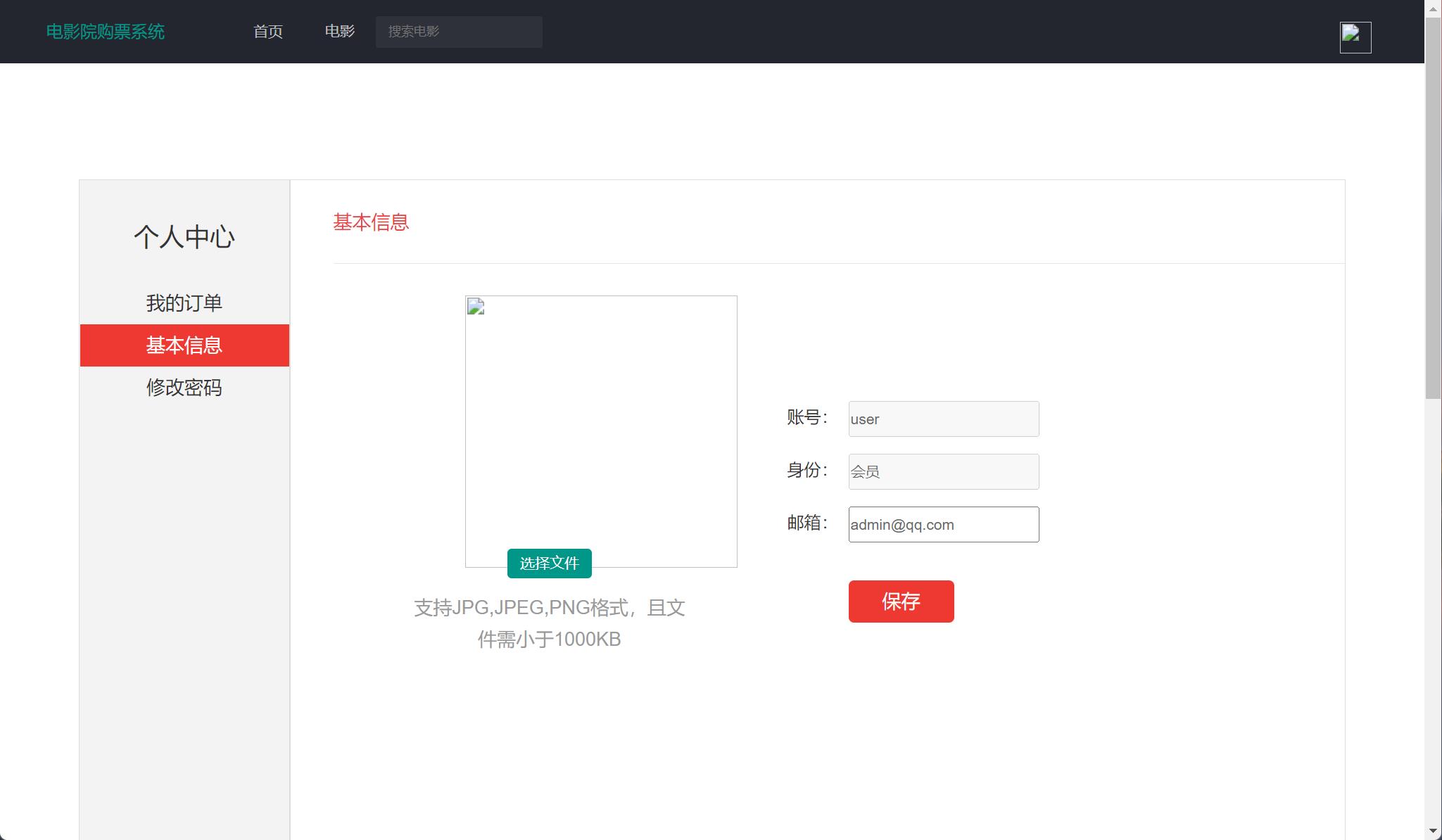Click the 基本信息 red section title

click(x=371, y=222)
